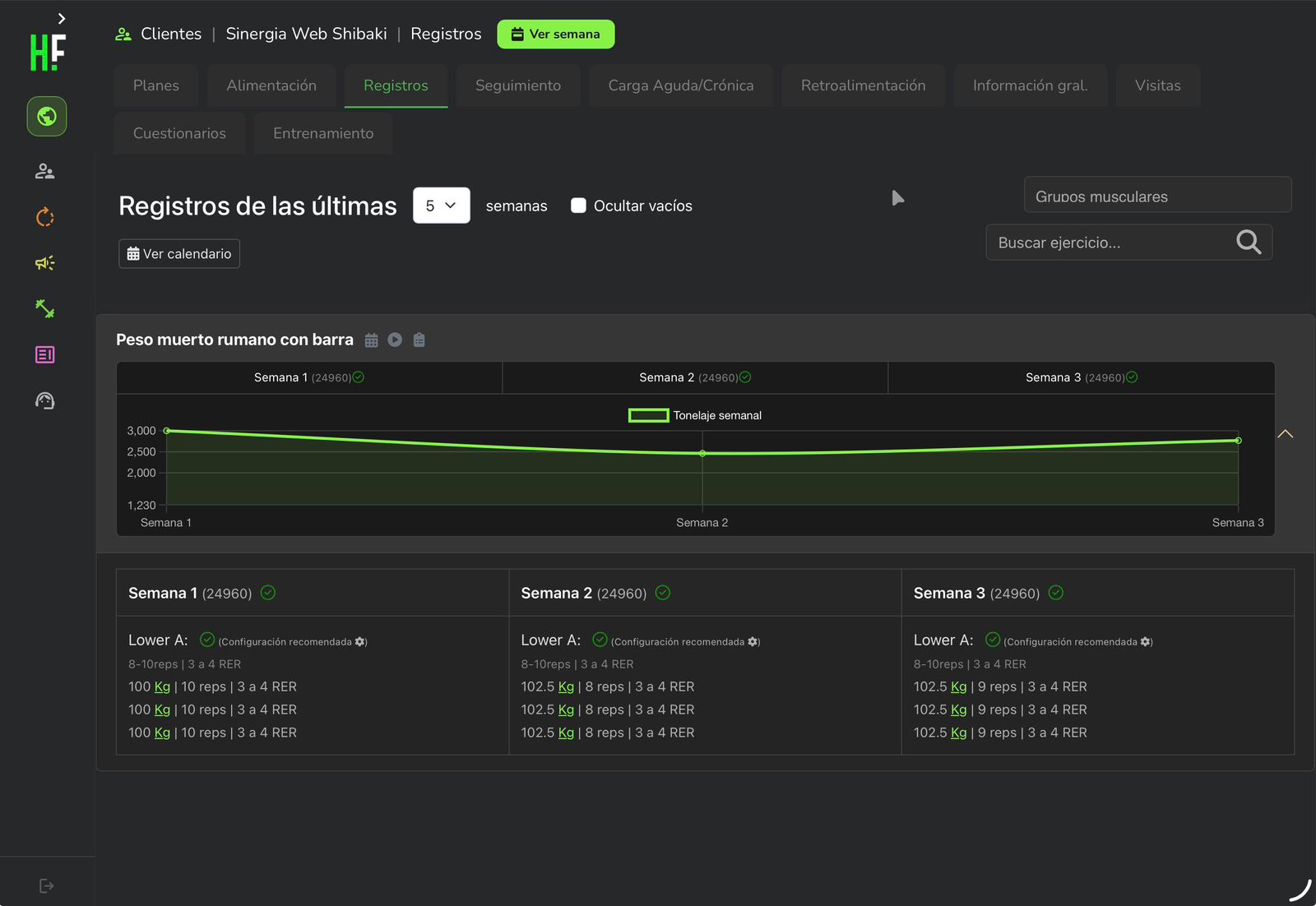Open the Grupos musculares dropdown
The width and height of the screenshot is (1316, 906).
tap(1157, 195)
